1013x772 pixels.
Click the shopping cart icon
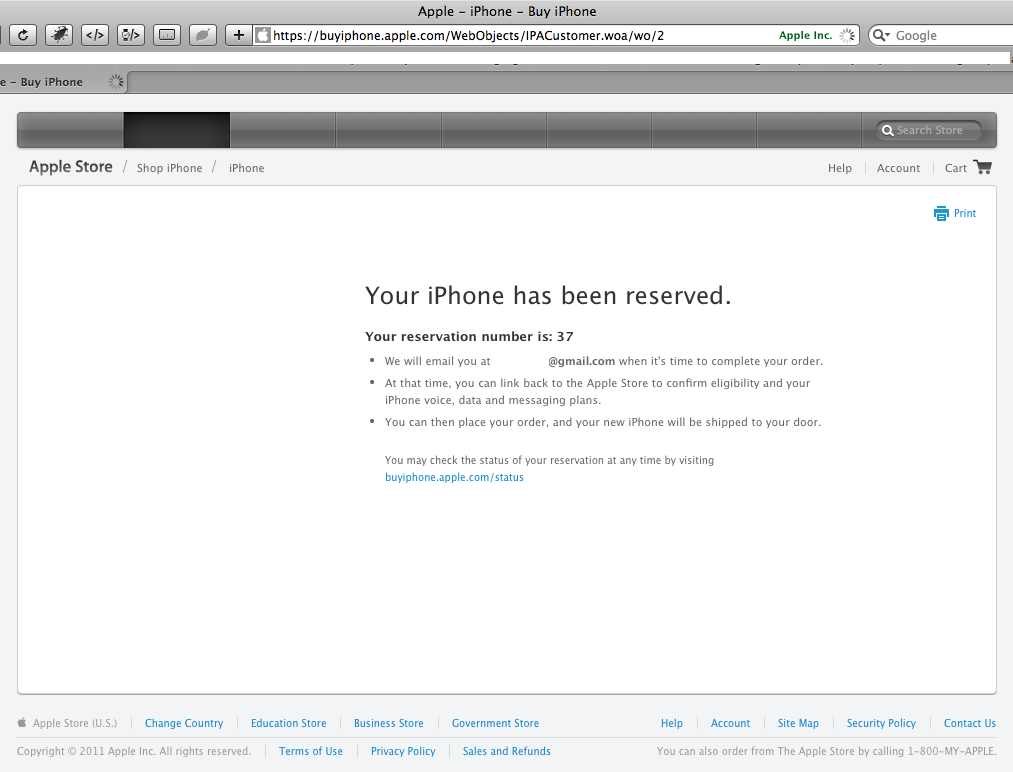(x=983, y=167)
